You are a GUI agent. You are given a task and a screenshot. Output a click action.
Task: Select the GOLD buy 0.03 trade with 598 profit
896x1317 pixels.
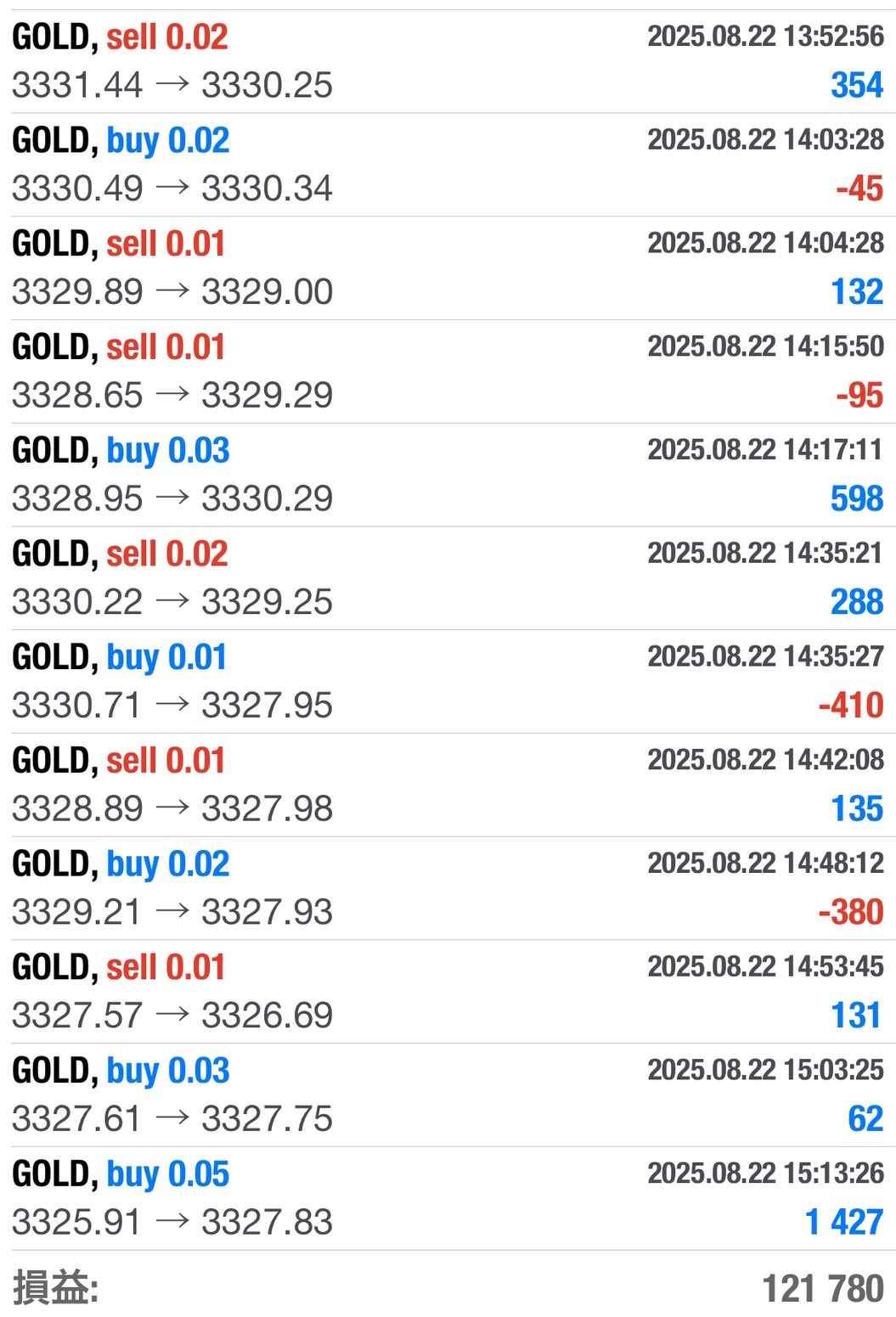[448, 475]
